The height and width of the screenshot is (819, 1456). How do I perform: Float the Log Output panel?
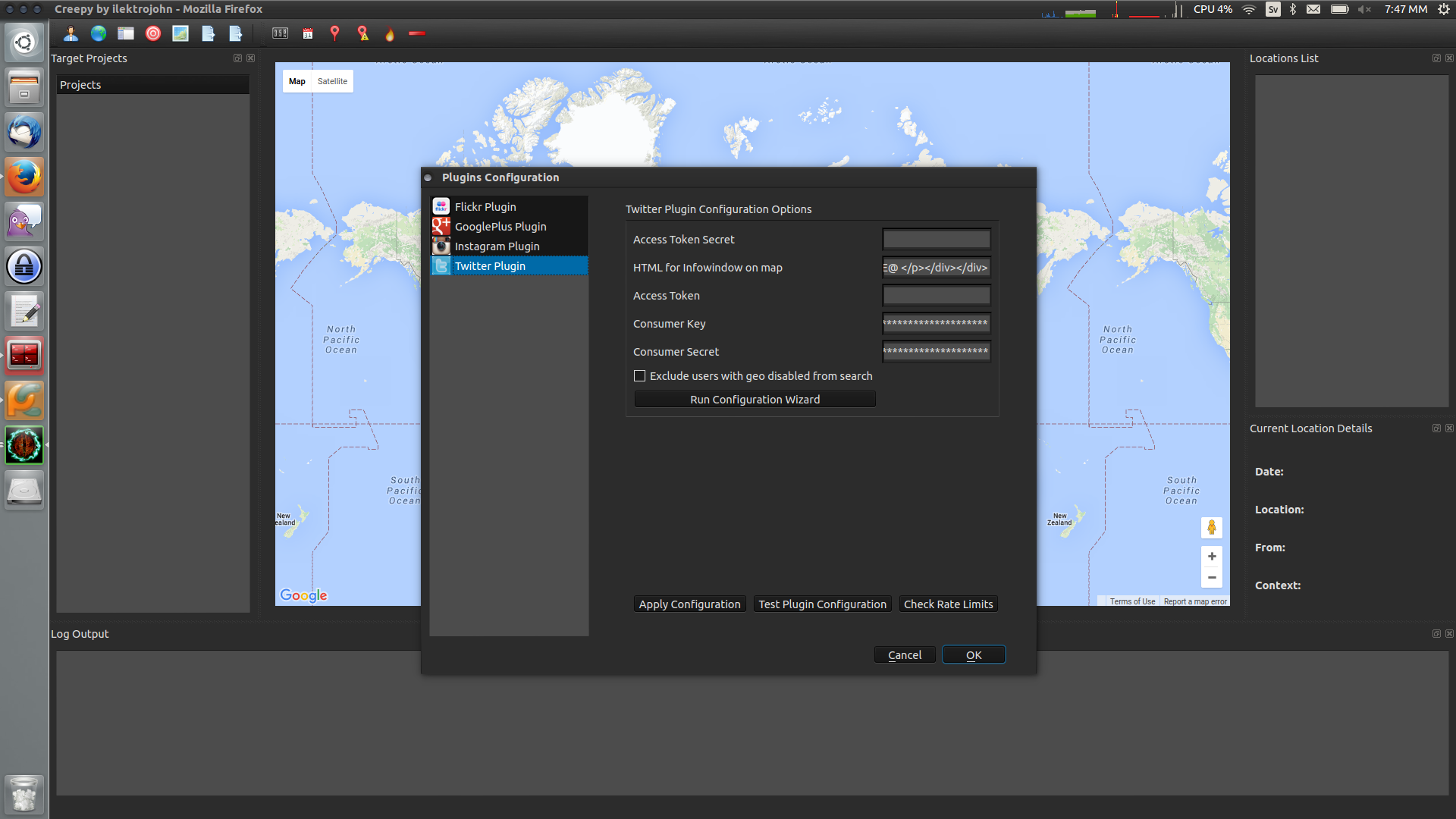click(1436, 633)
